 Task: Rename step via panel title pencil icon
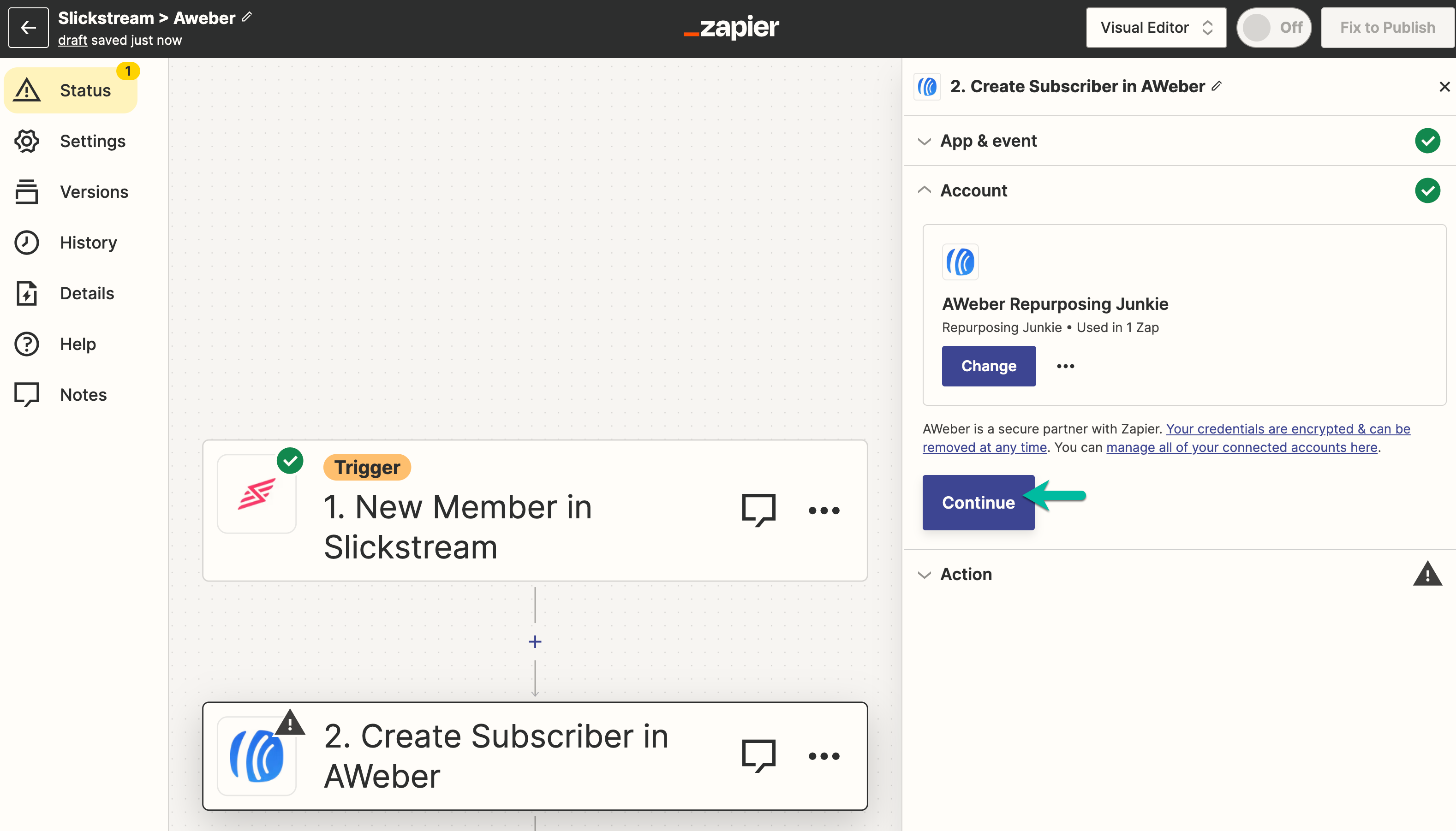click(1217, 86)
